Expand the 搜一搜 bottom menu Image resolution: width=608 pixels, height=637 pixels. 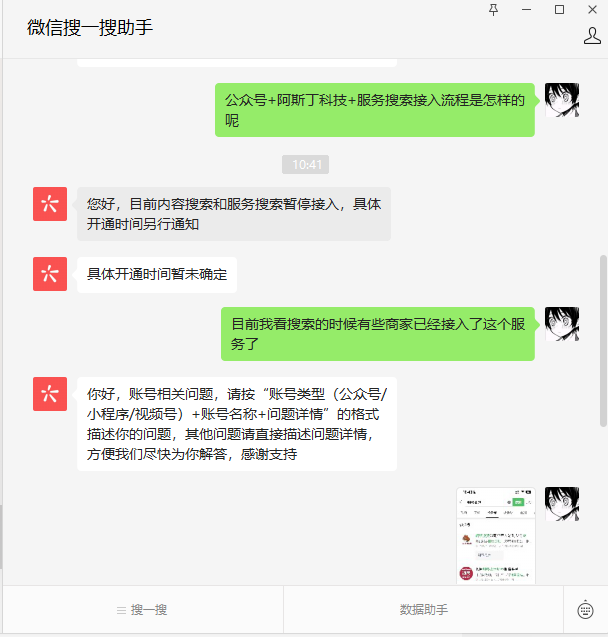pyautogui.click(x=143, y=610)
